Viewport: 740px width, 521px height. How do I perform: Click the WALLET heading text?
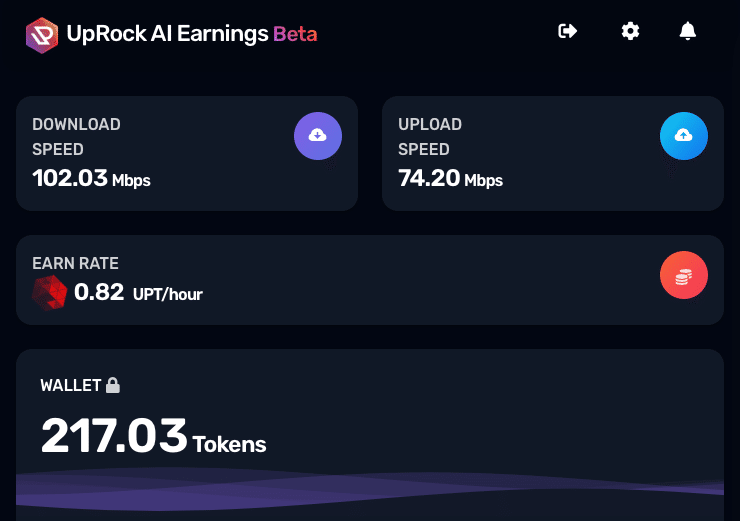click(70, 385)
